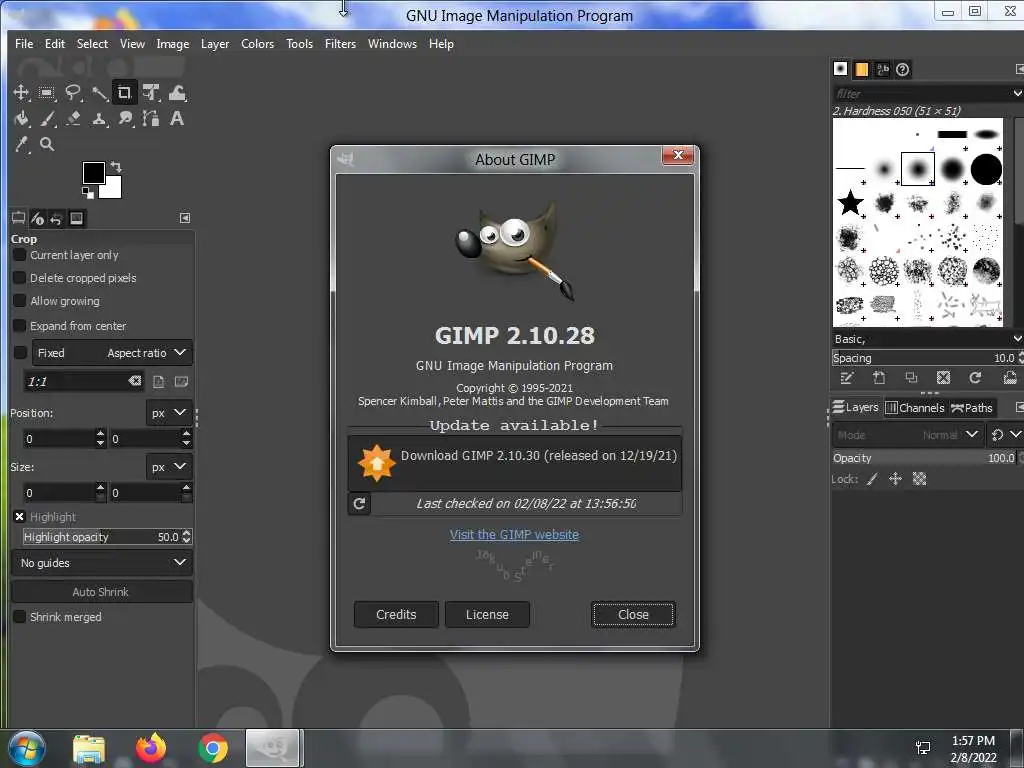Refresh the update check in About dialog
This screenshot has height=768, width=1024.
point(359,504)
